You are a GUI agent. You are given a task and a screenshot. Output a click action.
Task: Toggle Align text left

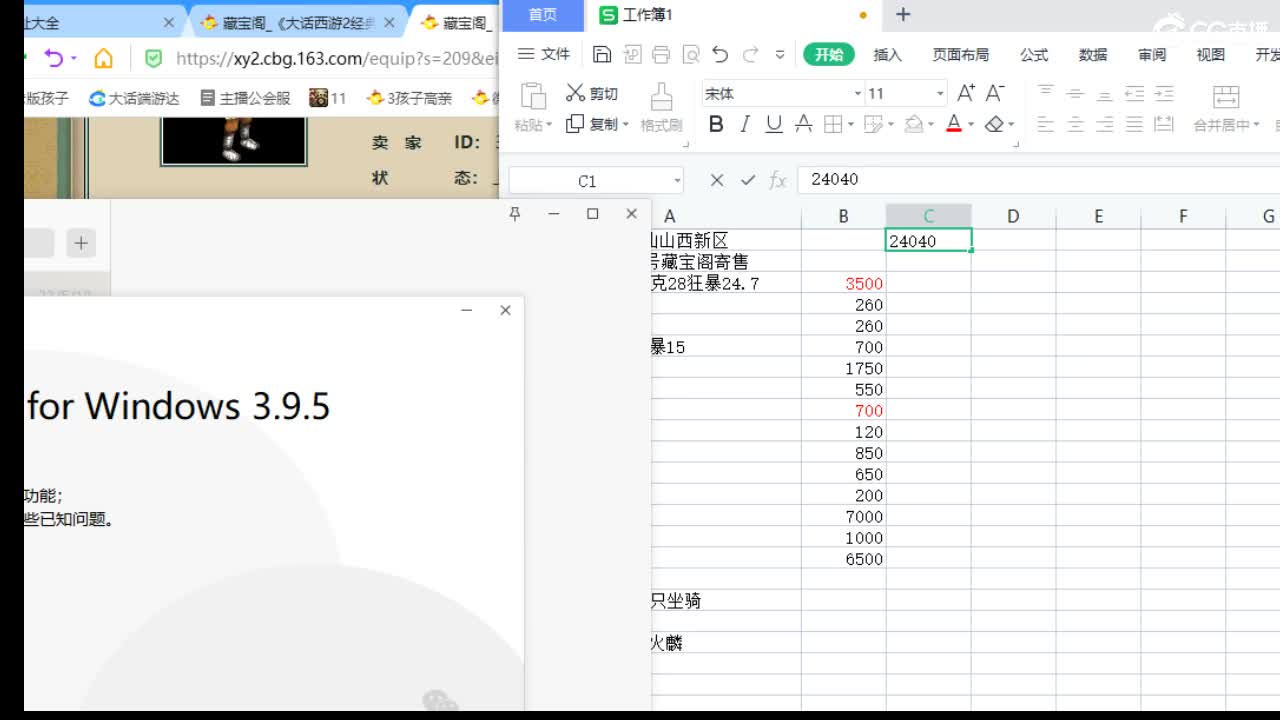click(x=1046, y=124)
